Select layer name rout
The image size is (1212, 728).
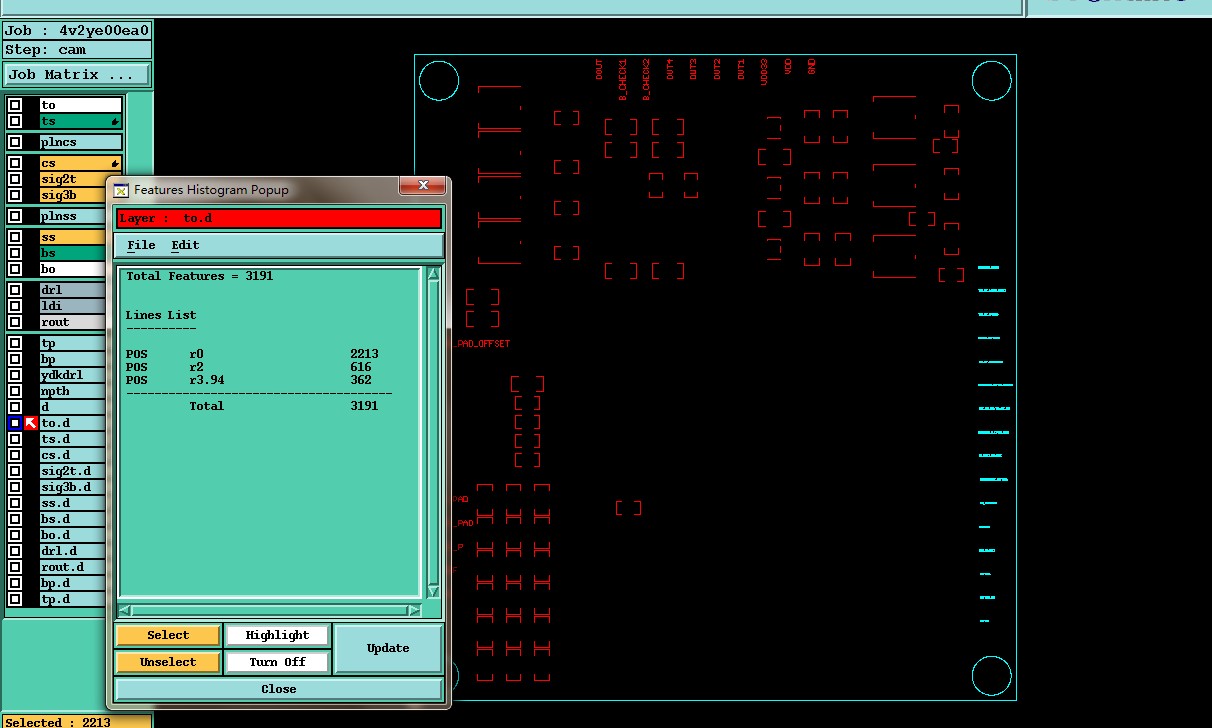coord(73,322)
